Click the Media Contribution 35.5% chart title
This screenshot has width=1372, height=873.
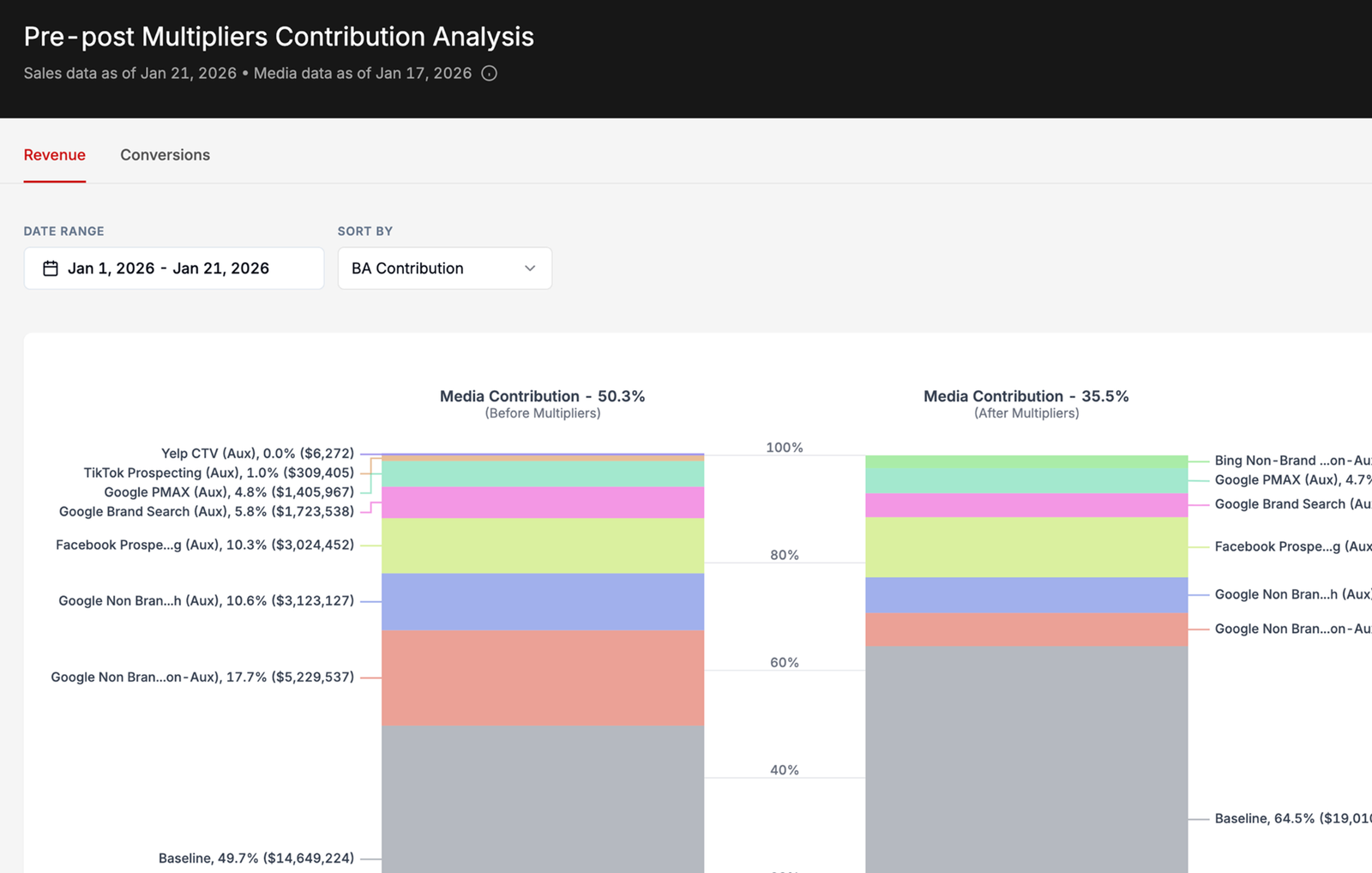[1026, 396]
